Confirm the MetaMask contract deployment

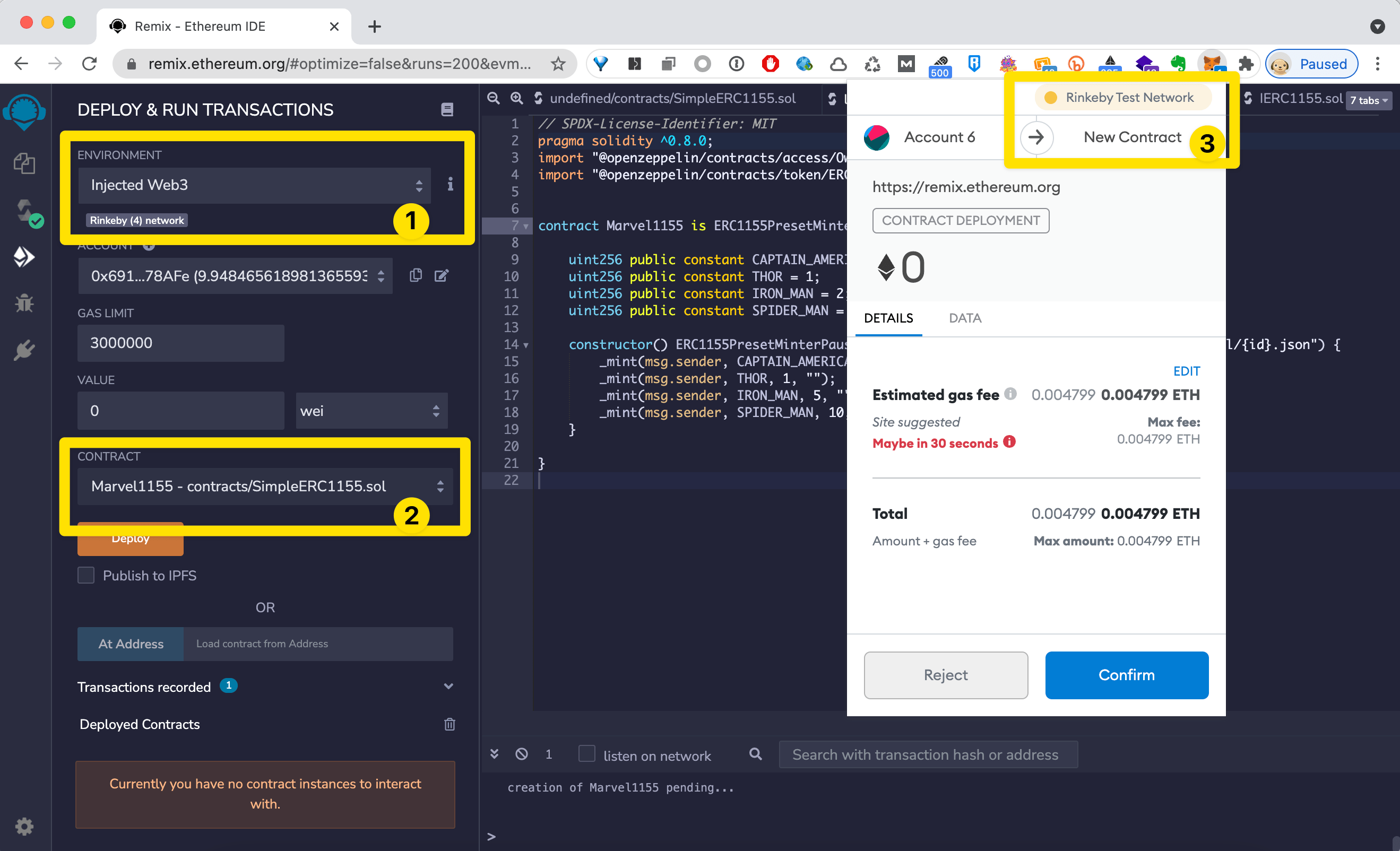coord(1126,675)
